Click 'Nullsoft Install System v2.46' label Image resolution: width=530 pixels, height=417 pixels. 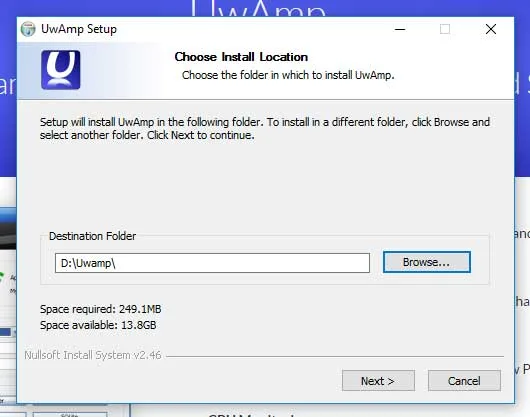(93, 355)
